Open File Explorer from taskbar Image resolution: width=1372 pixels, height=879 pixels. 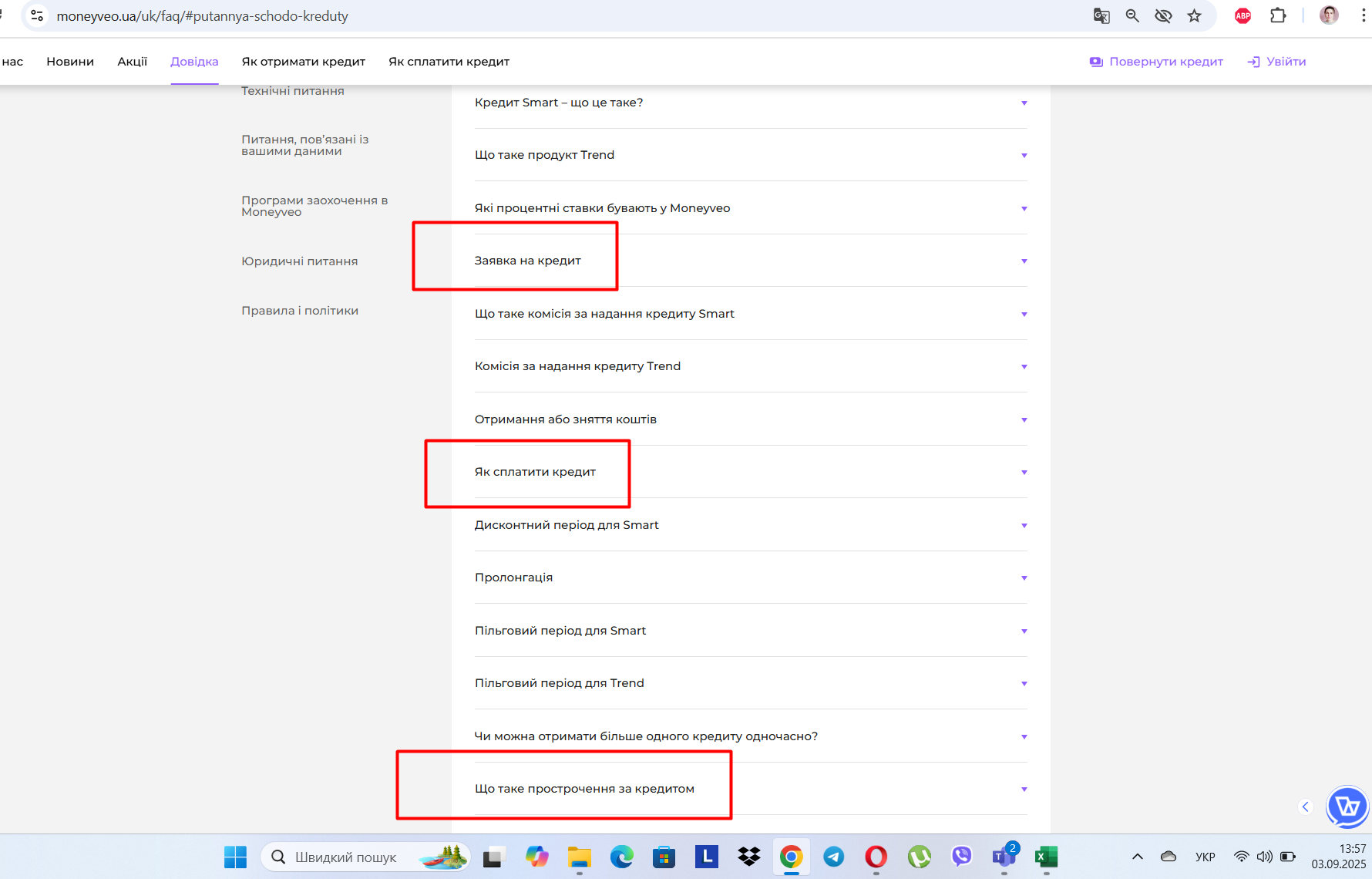579,857
